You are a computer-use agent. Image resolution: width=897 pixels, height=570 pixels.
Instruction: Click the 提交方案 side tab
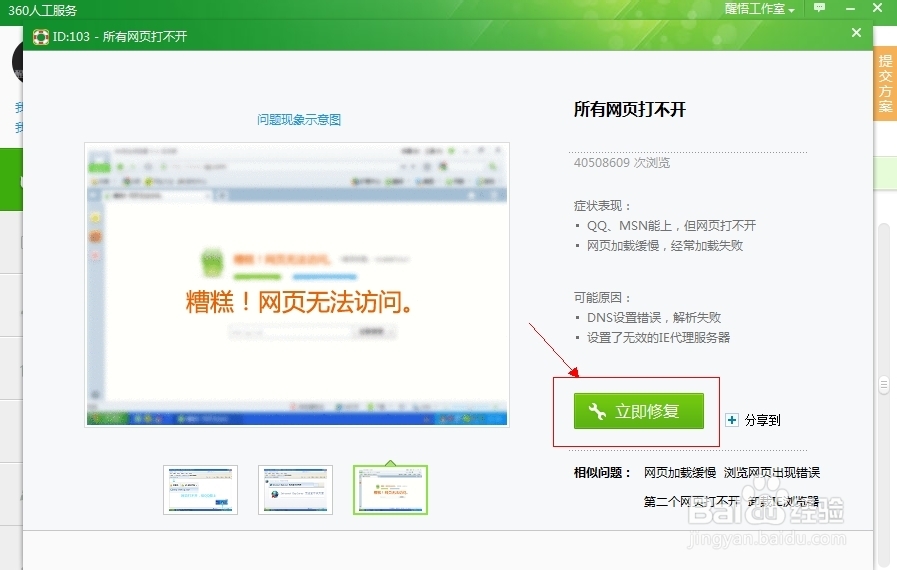click(x=885, y=84)
